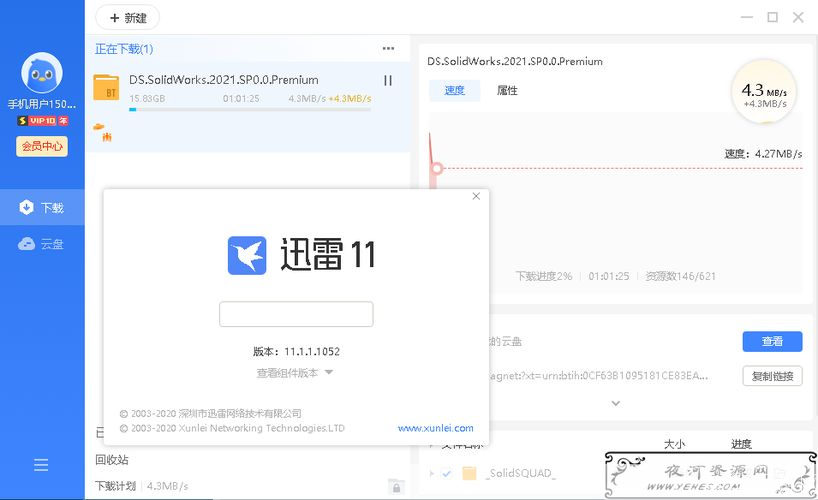The image size is (818, 500).
Task: Expand the magnet link details chevron
Action: point(615,403)
